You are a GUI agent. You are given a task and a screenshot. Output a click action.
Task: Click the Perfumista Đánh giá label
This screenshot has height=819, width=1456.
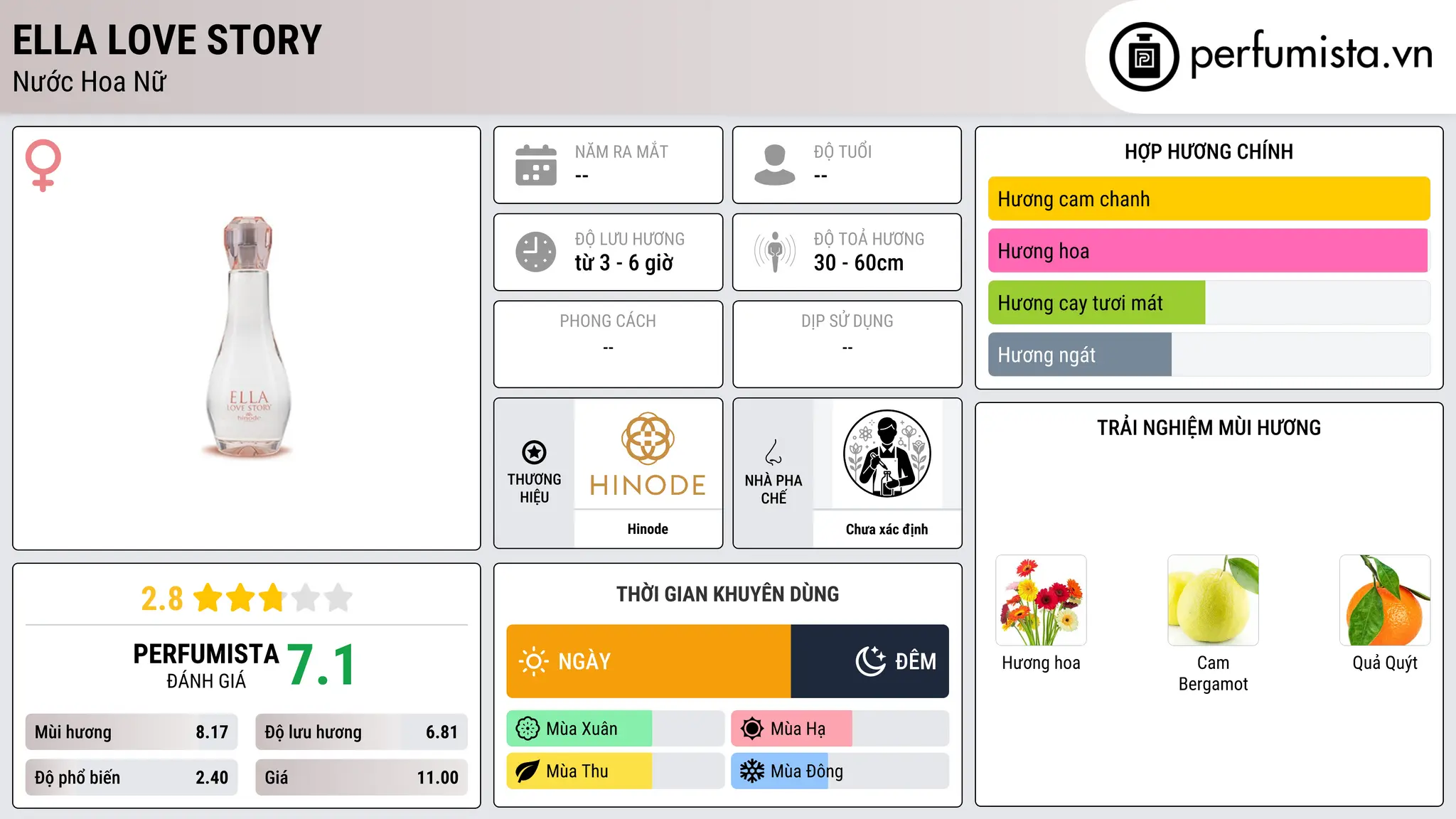click(x=206, y=666)
